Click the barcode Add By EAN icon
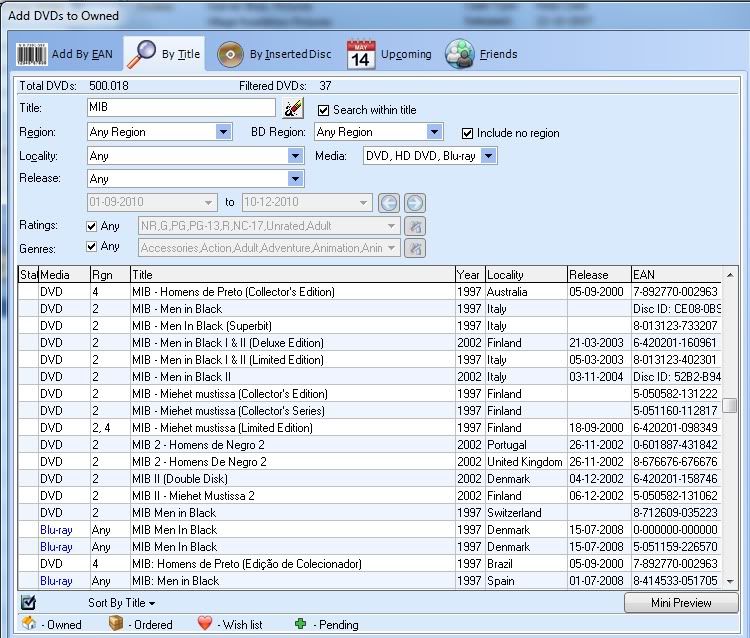The image size is (750, 638). (x=32, y=54)
